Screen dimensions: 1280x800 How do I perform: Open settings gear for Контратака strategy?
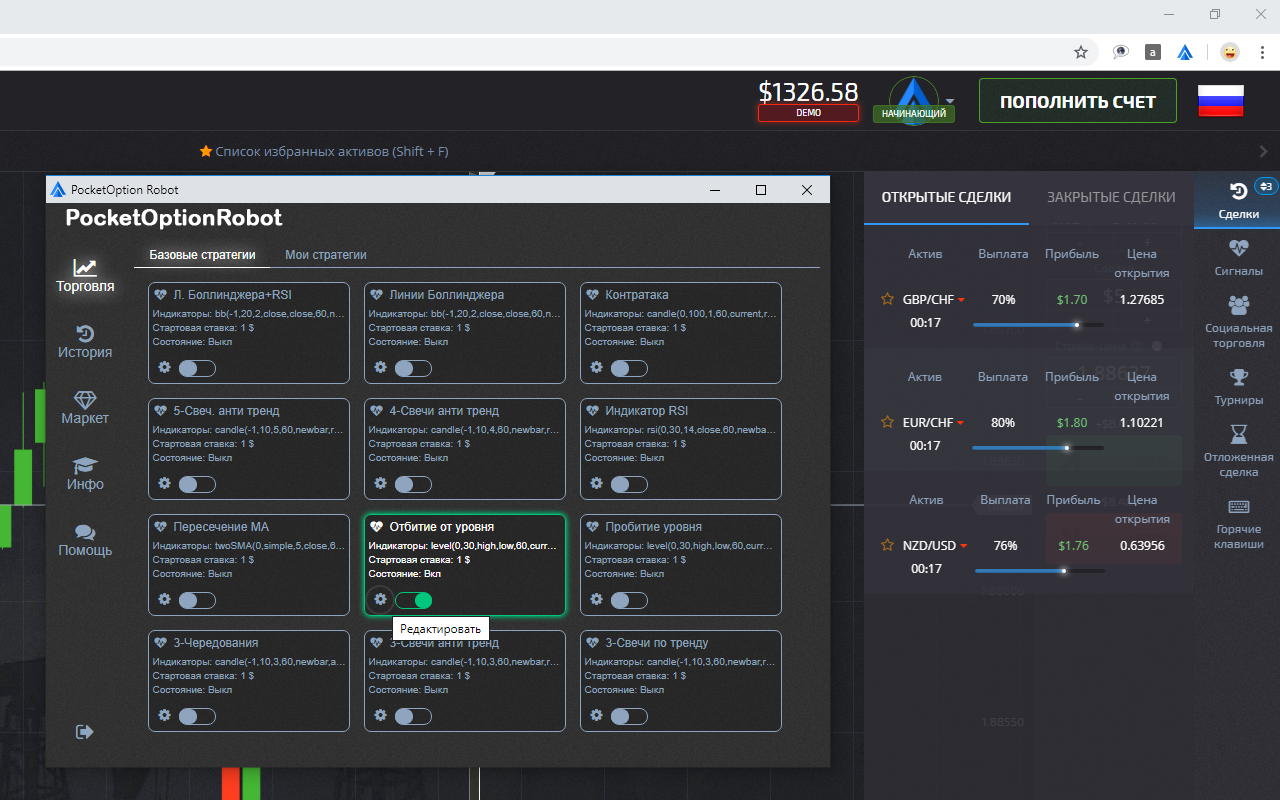click(x=597, y=367)
